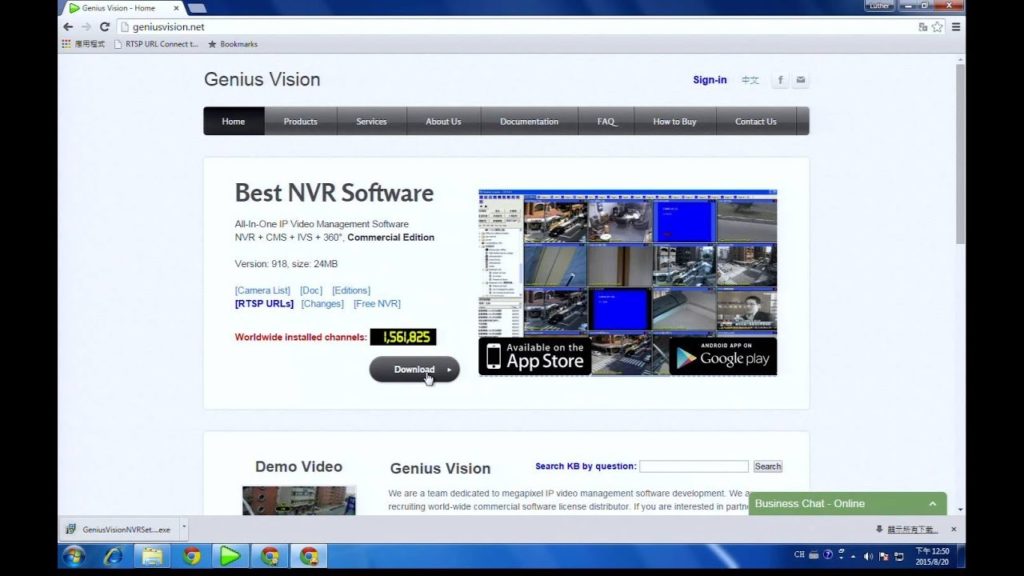
Task: Click the Sign-in link
Action: [x=709, y=80]
